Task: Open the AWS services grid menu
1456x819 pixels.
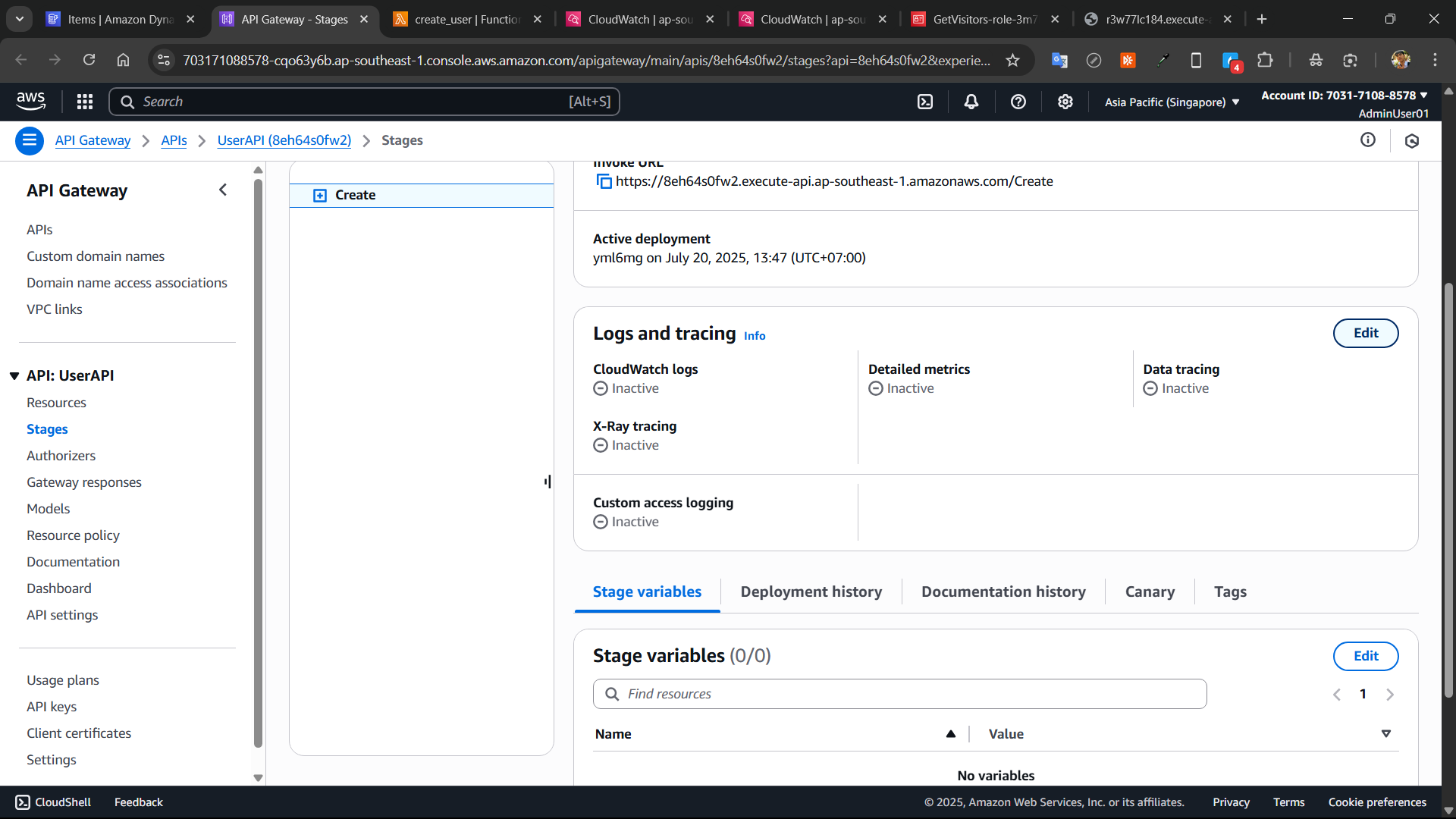Action: tap(85, 102)
